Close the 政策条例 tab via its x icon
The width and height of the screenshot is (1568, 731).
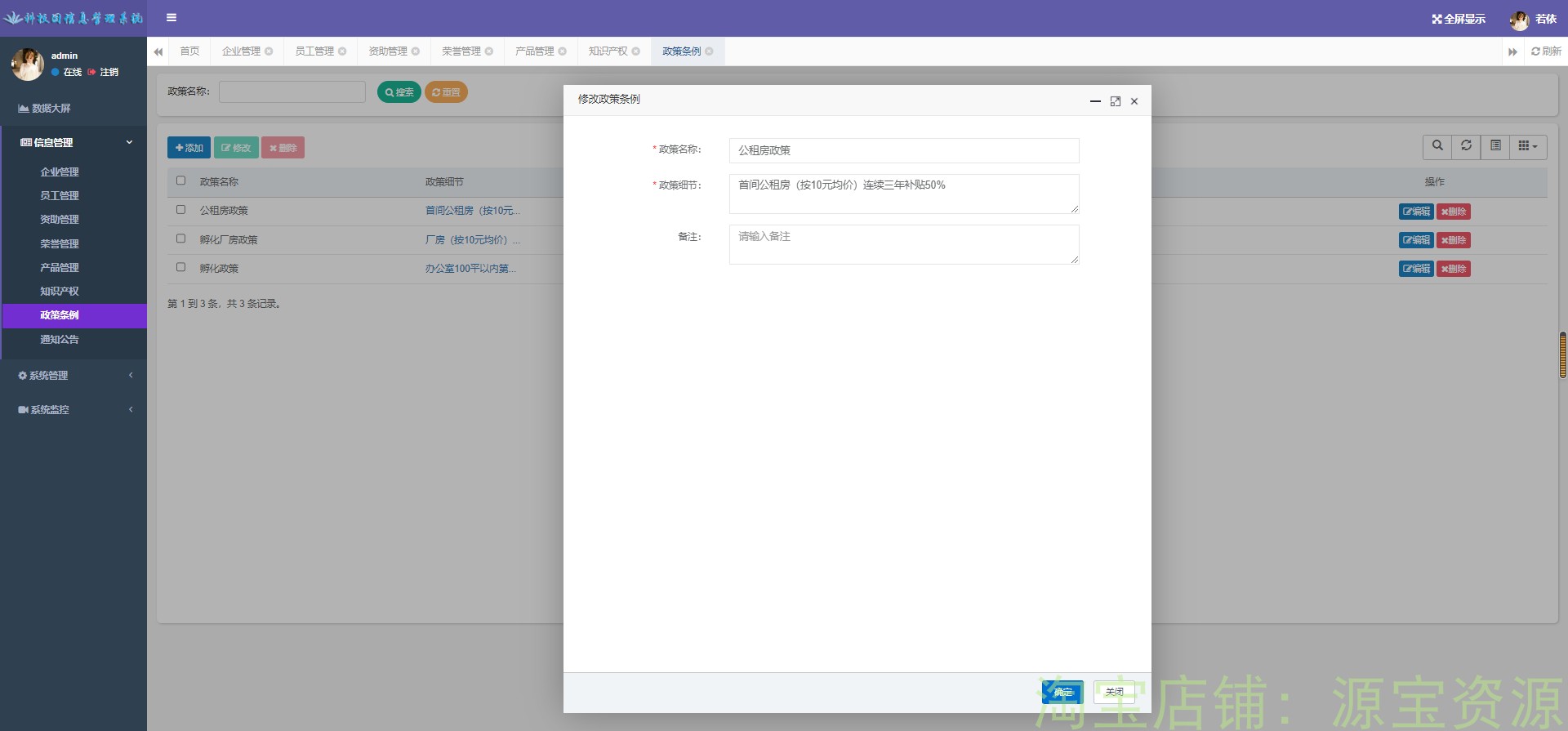pos(710,51)
